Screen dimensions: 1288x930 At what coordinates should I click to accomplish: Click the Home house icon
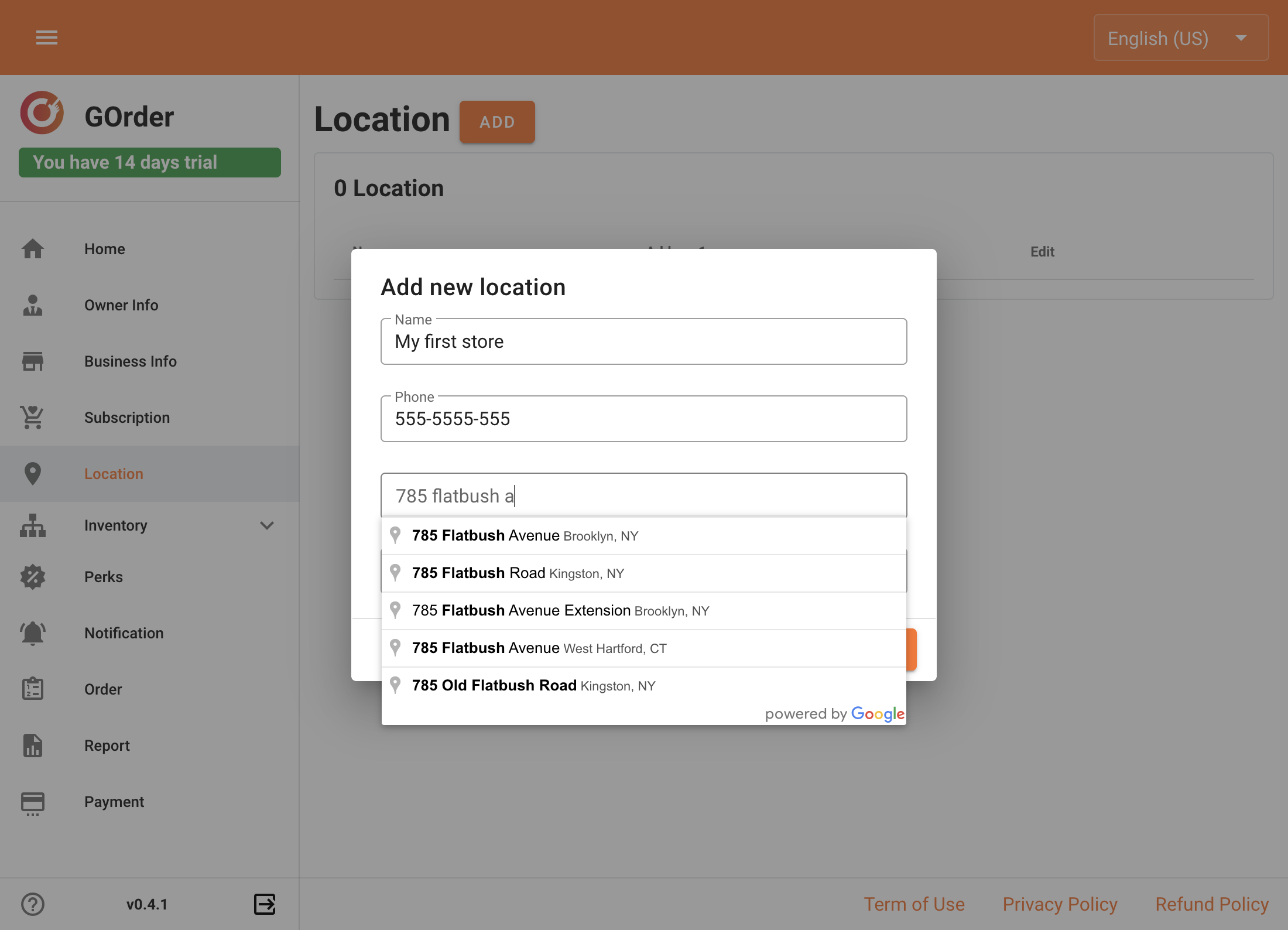pyautogui.click(x=33, y=249)
